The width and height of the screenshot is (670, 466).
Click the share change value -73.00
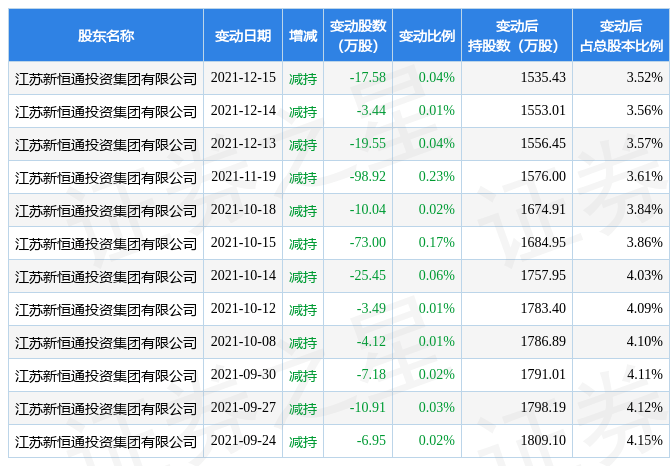coord(367,242)
